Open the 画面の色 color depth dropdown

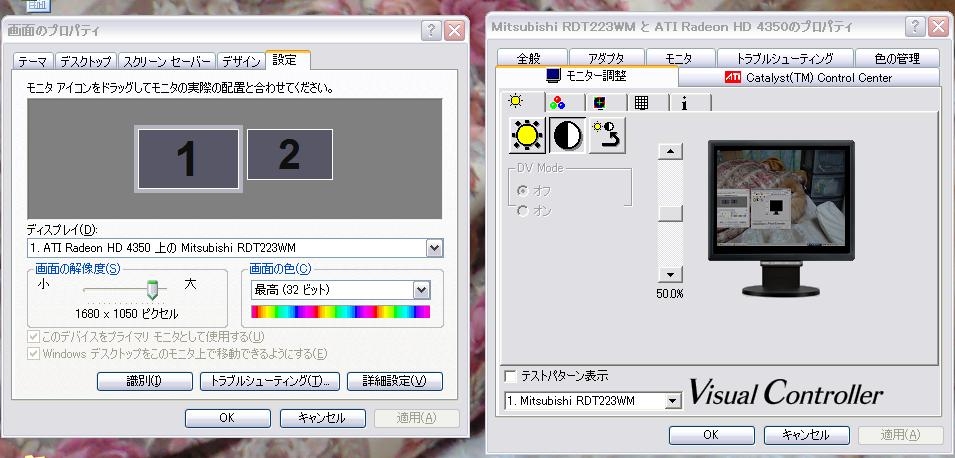pos(421,291)
